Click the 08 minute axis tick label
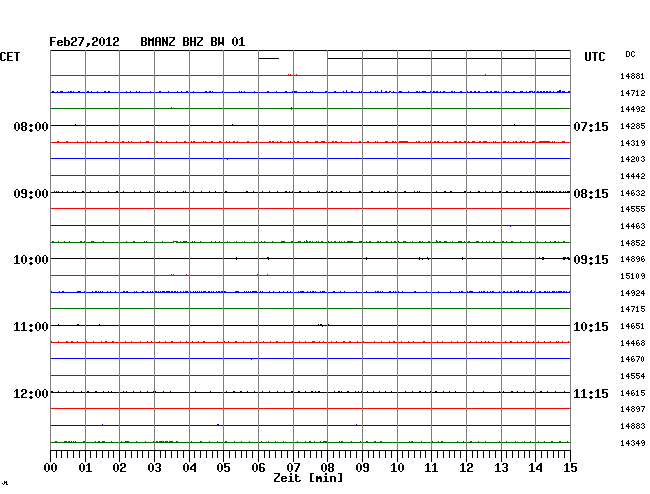This screenshot has width=650, height=494. click(x=327, y=468)
